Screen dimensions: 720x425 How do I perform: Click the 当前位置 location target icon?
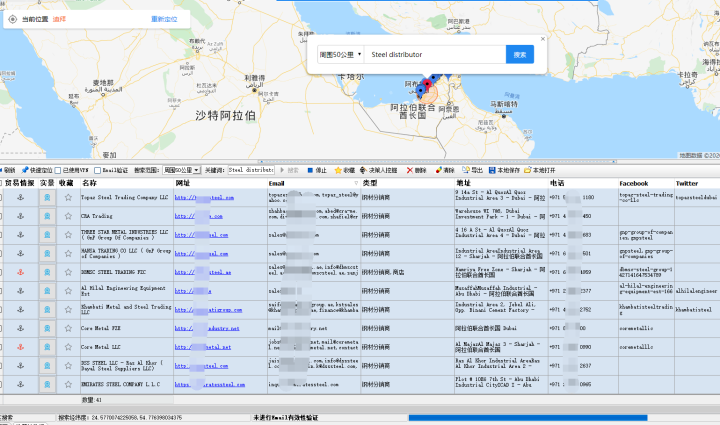[13, 19]
